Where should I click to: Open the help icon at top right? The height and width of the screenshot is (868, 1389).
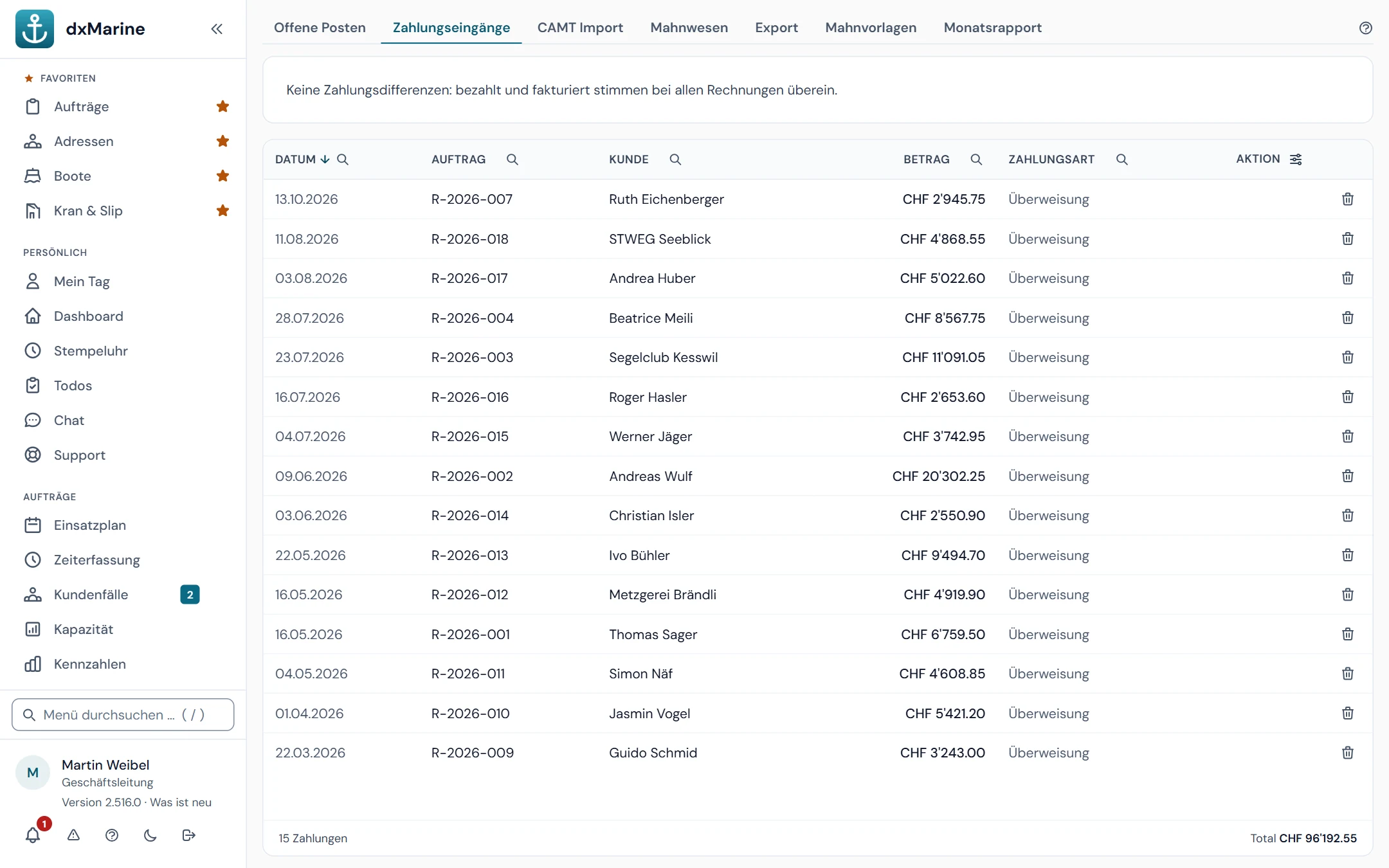pos(1366,28)
